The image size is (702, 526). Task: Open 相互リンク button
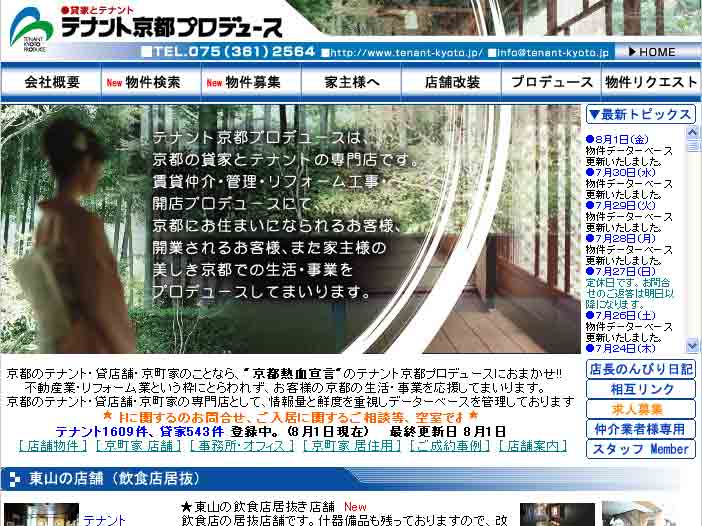[641, 389]
